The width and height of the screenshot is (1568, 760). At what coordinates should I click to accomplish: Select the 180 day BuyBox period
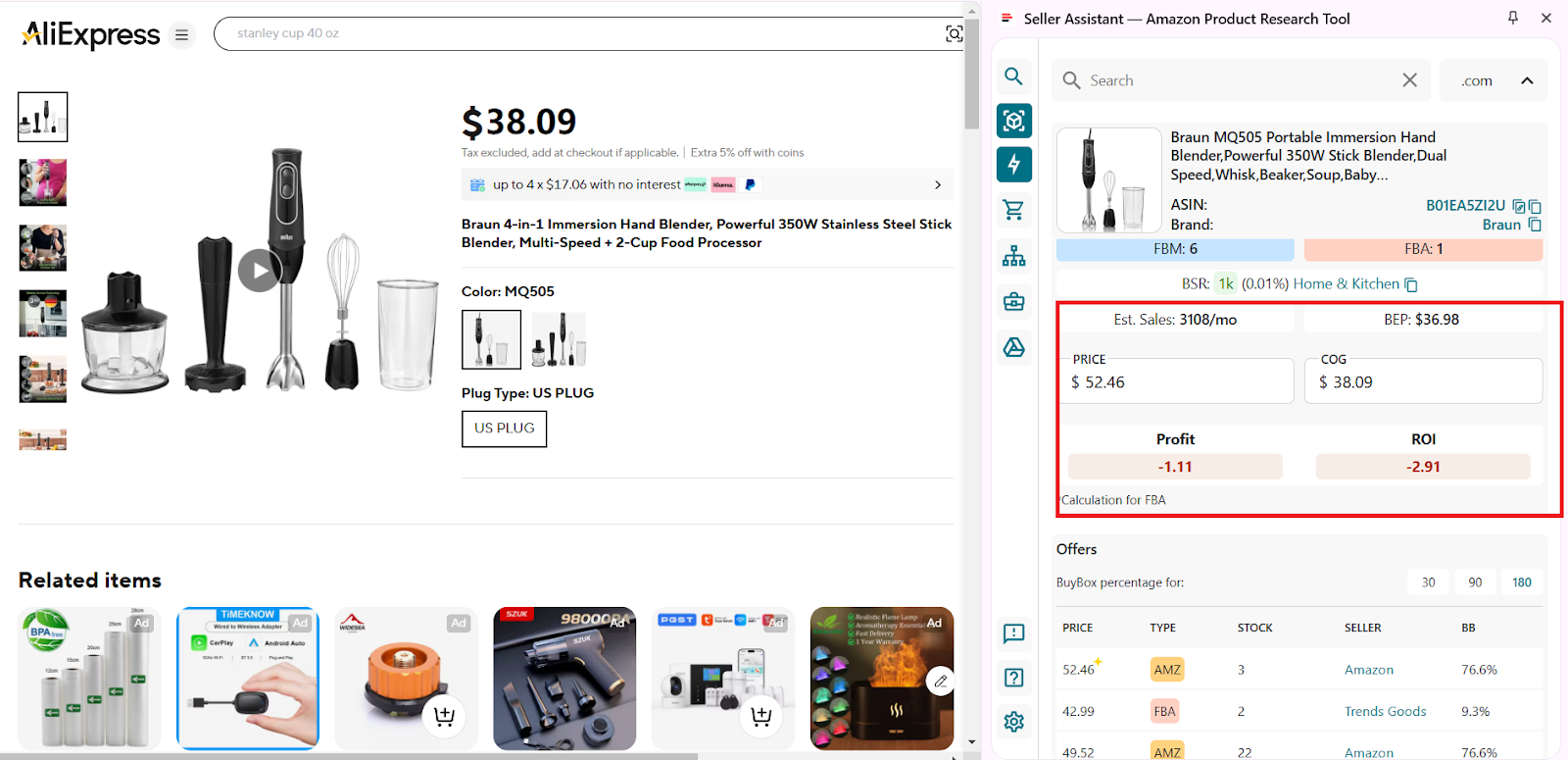1522,583
